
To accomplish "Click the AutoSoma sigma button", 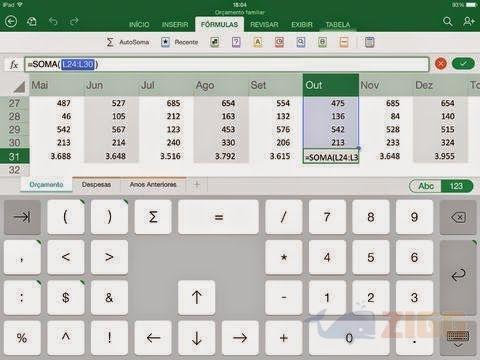I will pyautogui.click(x=127, y=42).
